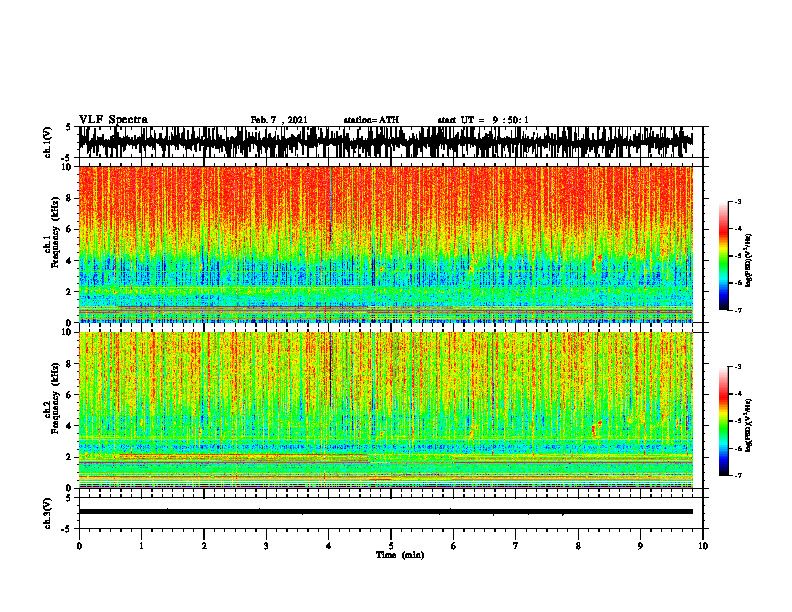This screenshot has width=792, height=612.
Task: Click the ch.1 color bar PSD units label
Action: pos(749,261)
